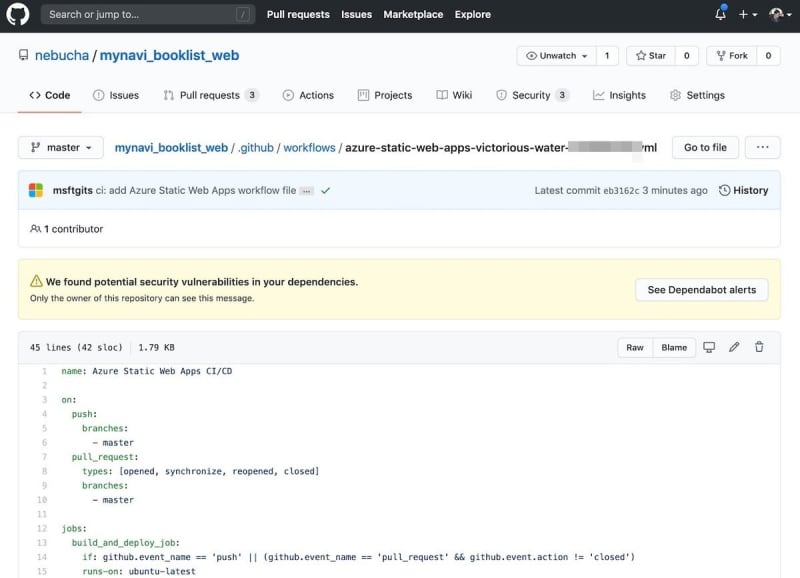
Task: Open the user avatar menu
Action: point(780,15)
